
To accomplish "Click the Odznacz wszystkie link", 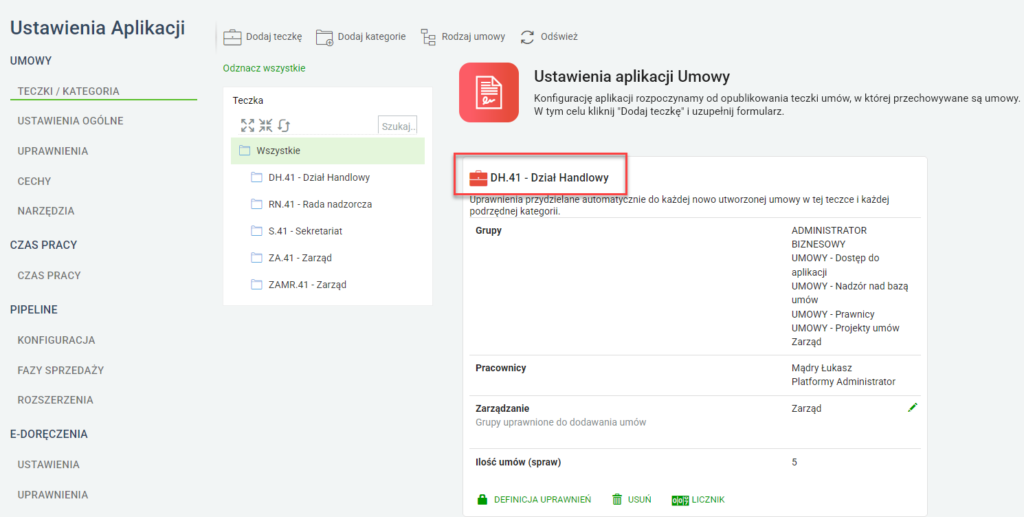I will click(264, 68).
